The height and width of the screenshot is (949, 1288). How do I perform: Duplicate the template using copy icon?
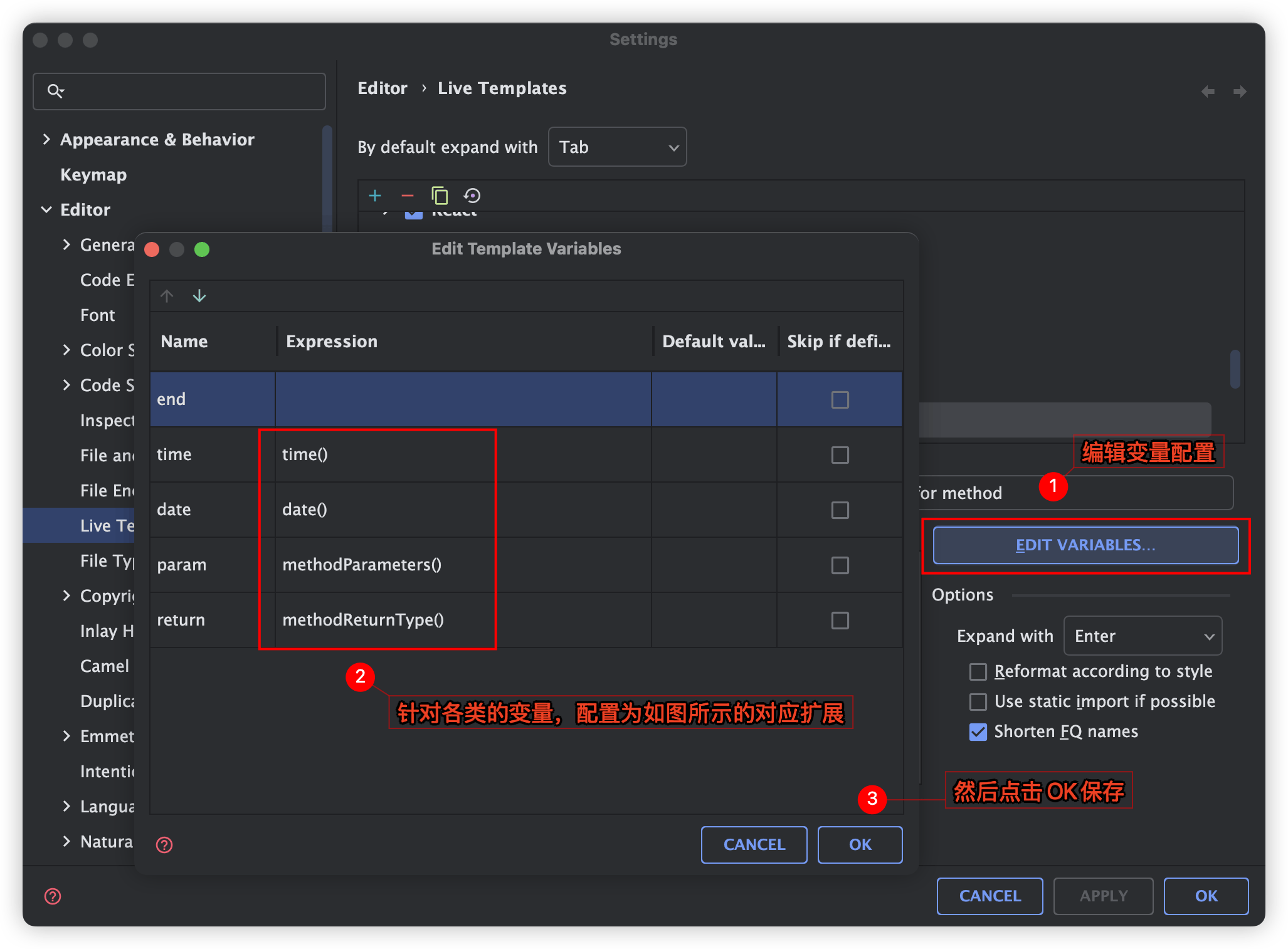(x=440, y=196)
